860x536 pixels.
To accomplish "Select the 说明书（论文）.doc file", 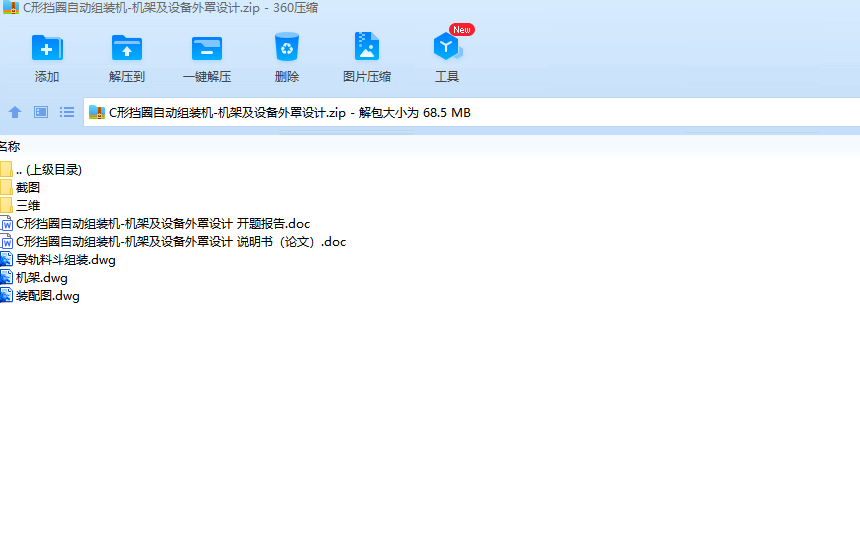I will click(x=173, y=242).
